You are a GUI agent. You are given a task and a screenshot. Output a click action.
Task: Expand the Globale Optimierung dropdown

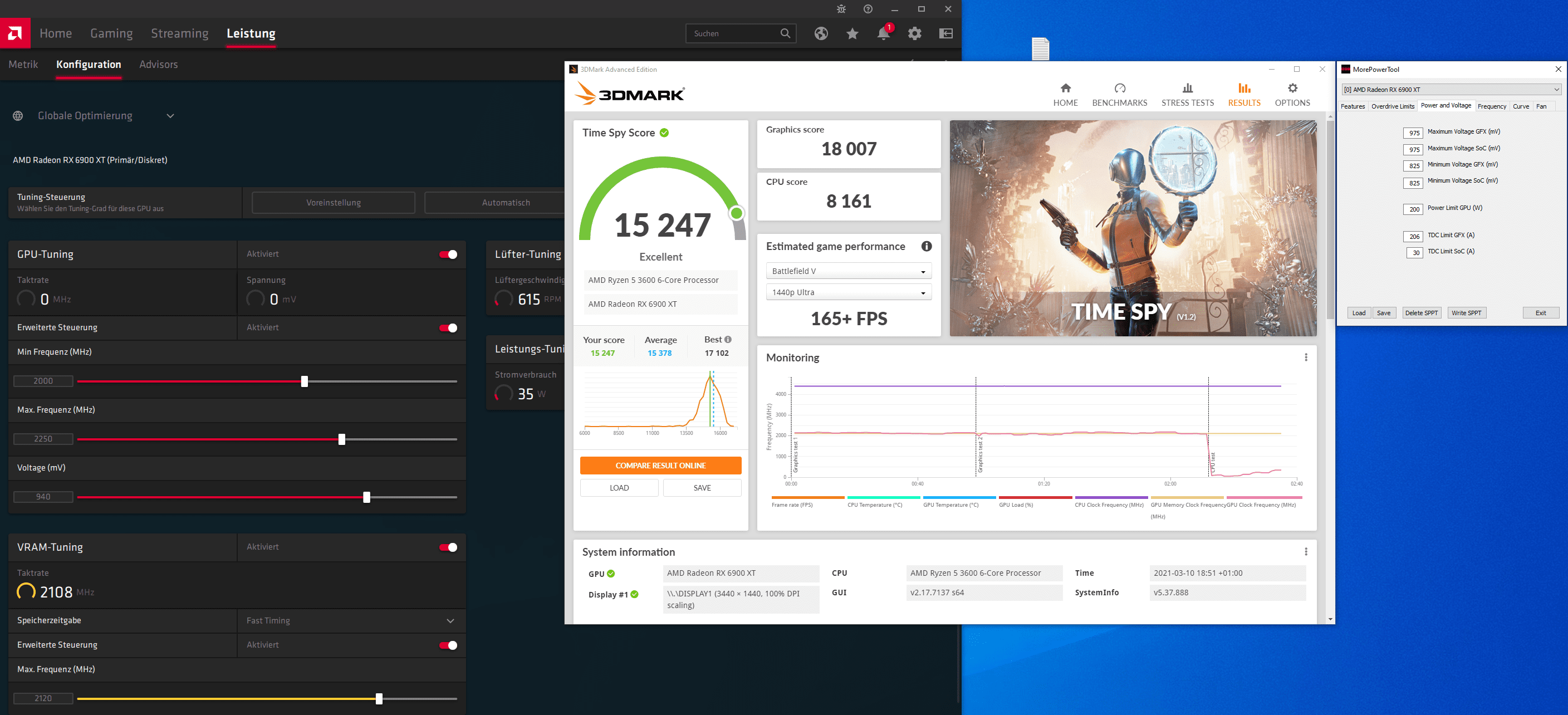170,116
